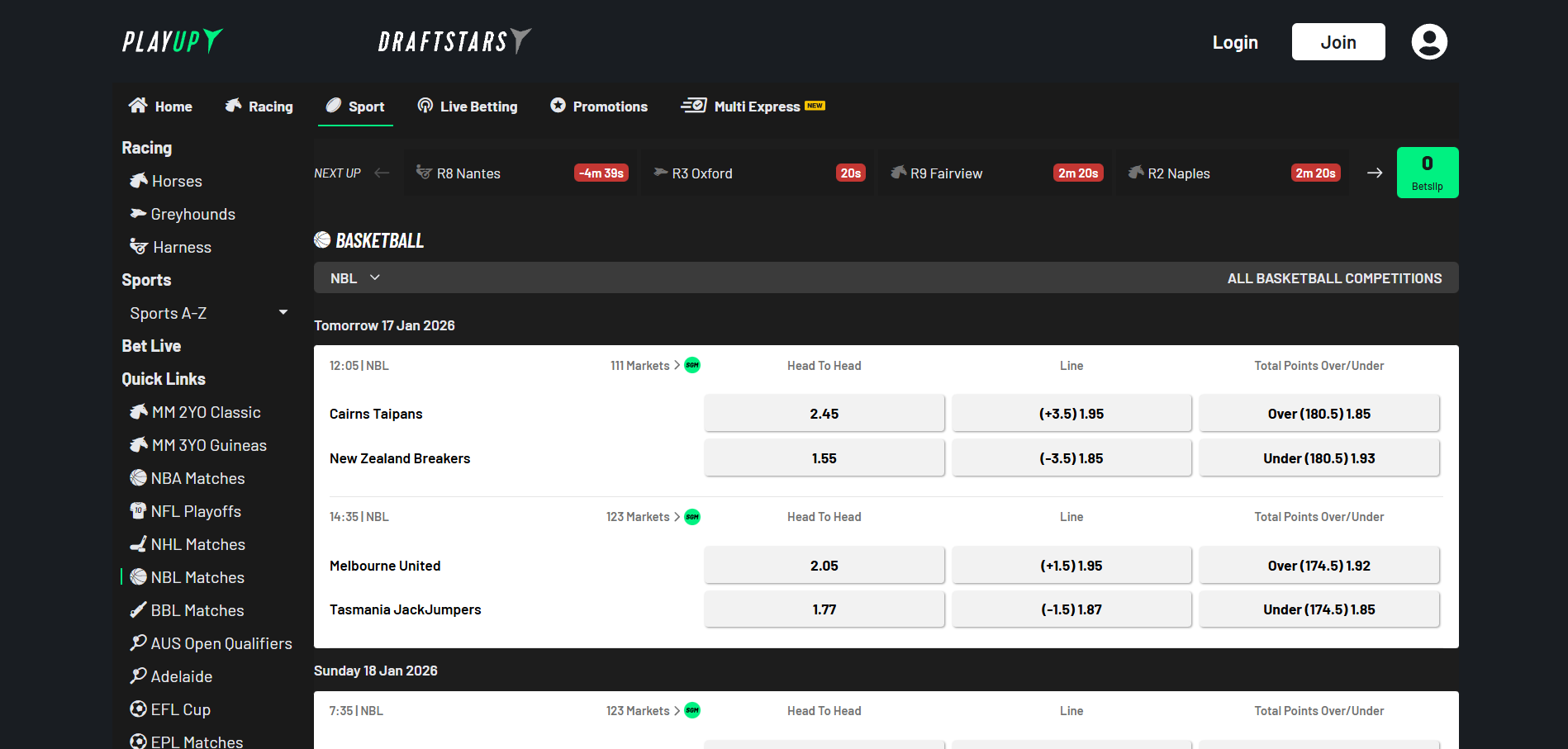Viewport: 1568px width, 749px height.
Task: Open the Sport tab
Action: 355,107
